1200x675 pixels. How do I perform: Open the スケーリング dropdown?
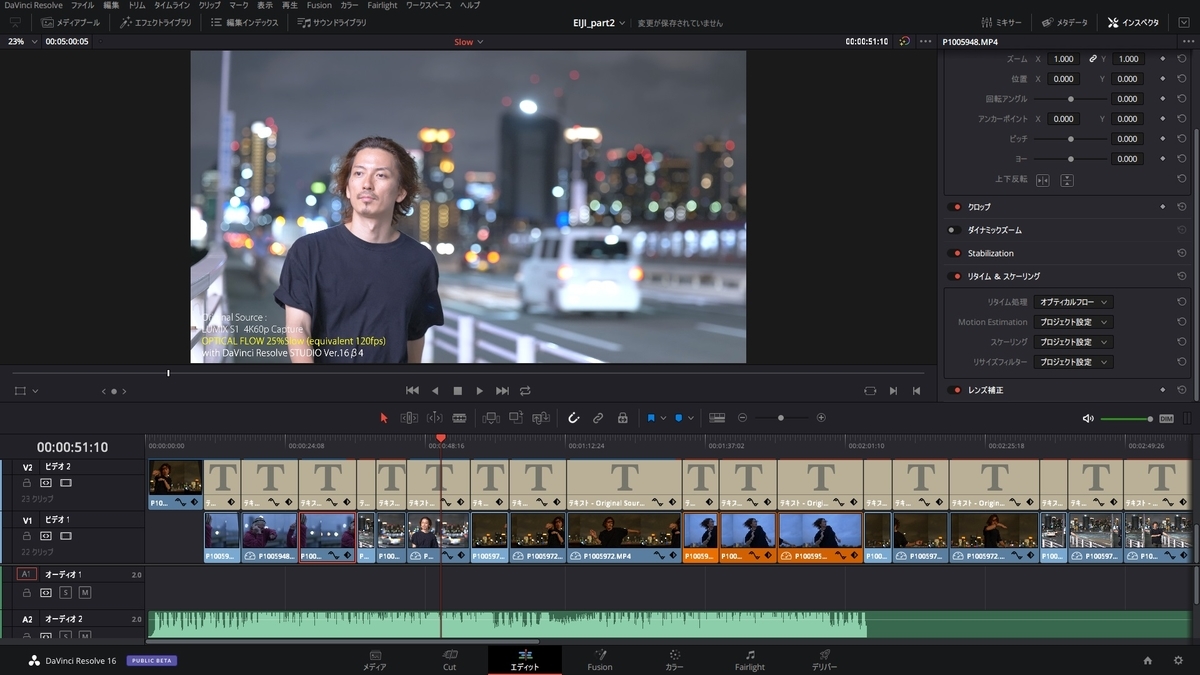[x=1075, y=342]
